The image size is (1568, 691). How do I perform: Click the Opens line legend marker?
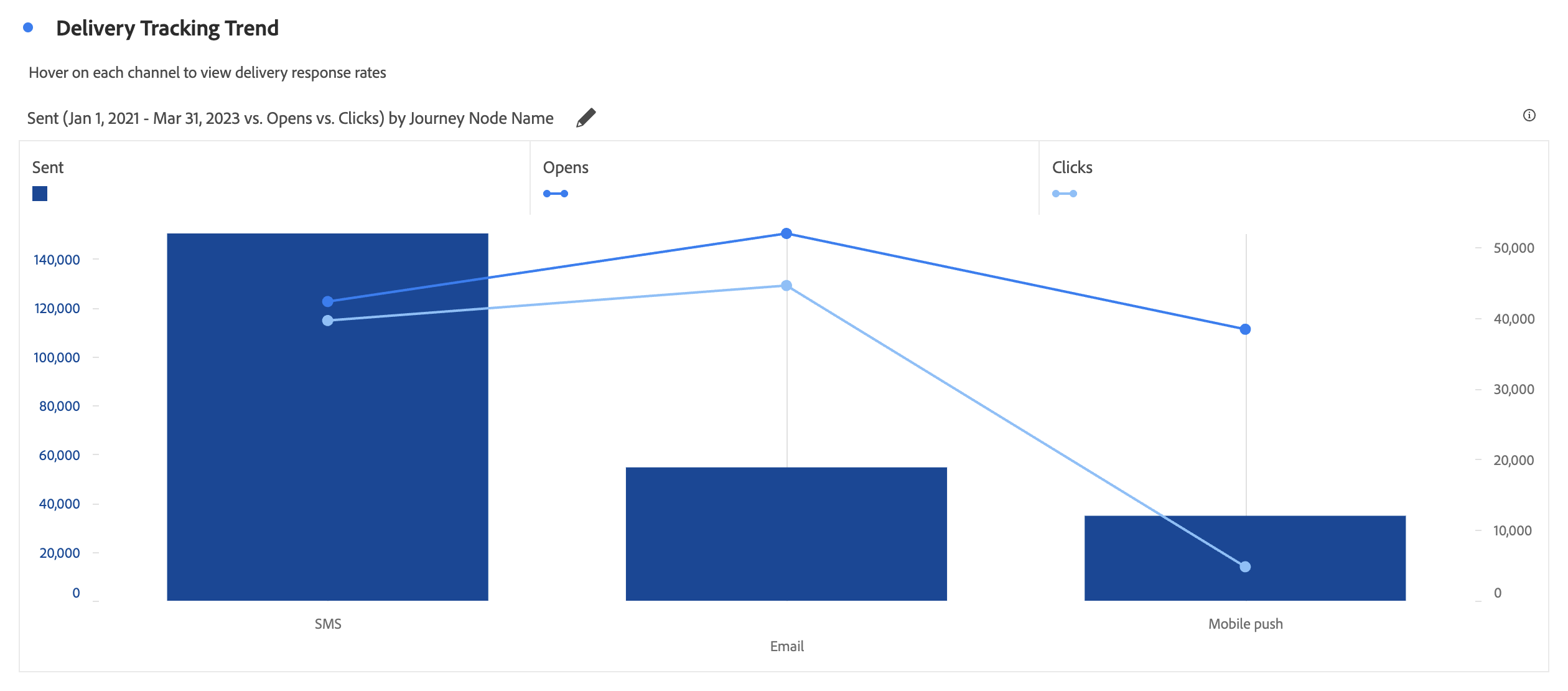tap(555, 194)
